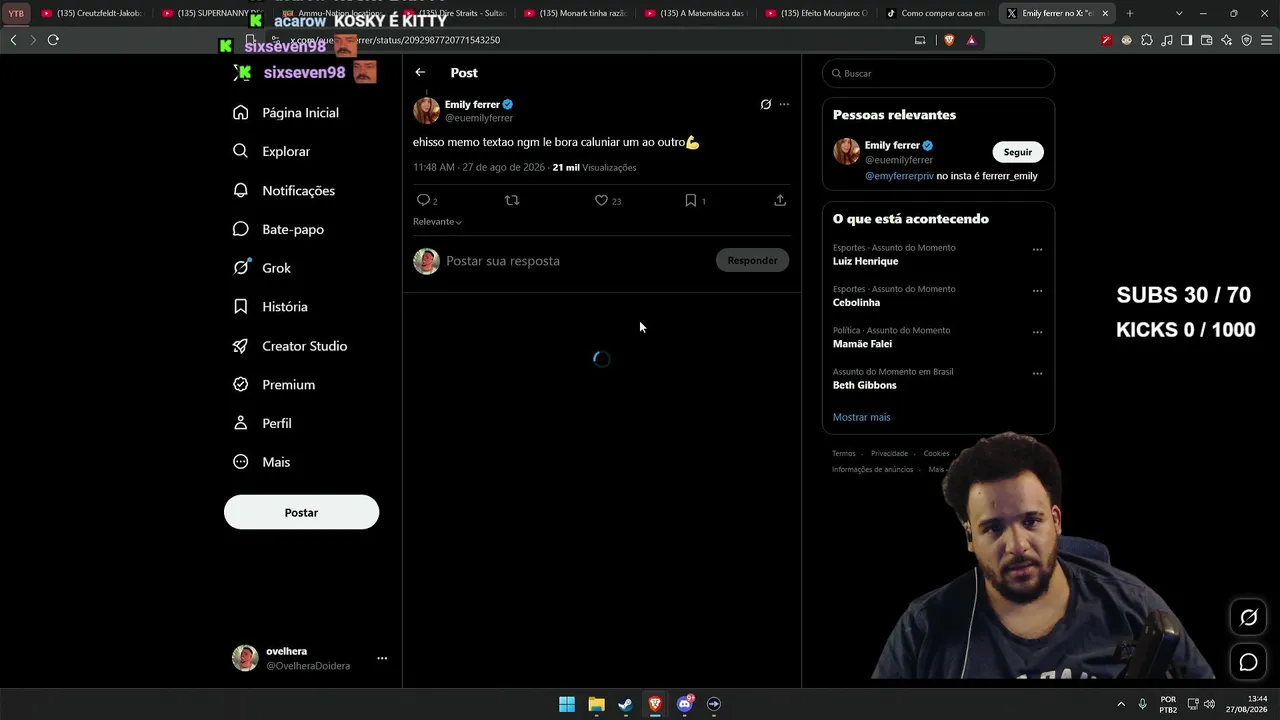Open the Mais circle icon

(240, 462)
